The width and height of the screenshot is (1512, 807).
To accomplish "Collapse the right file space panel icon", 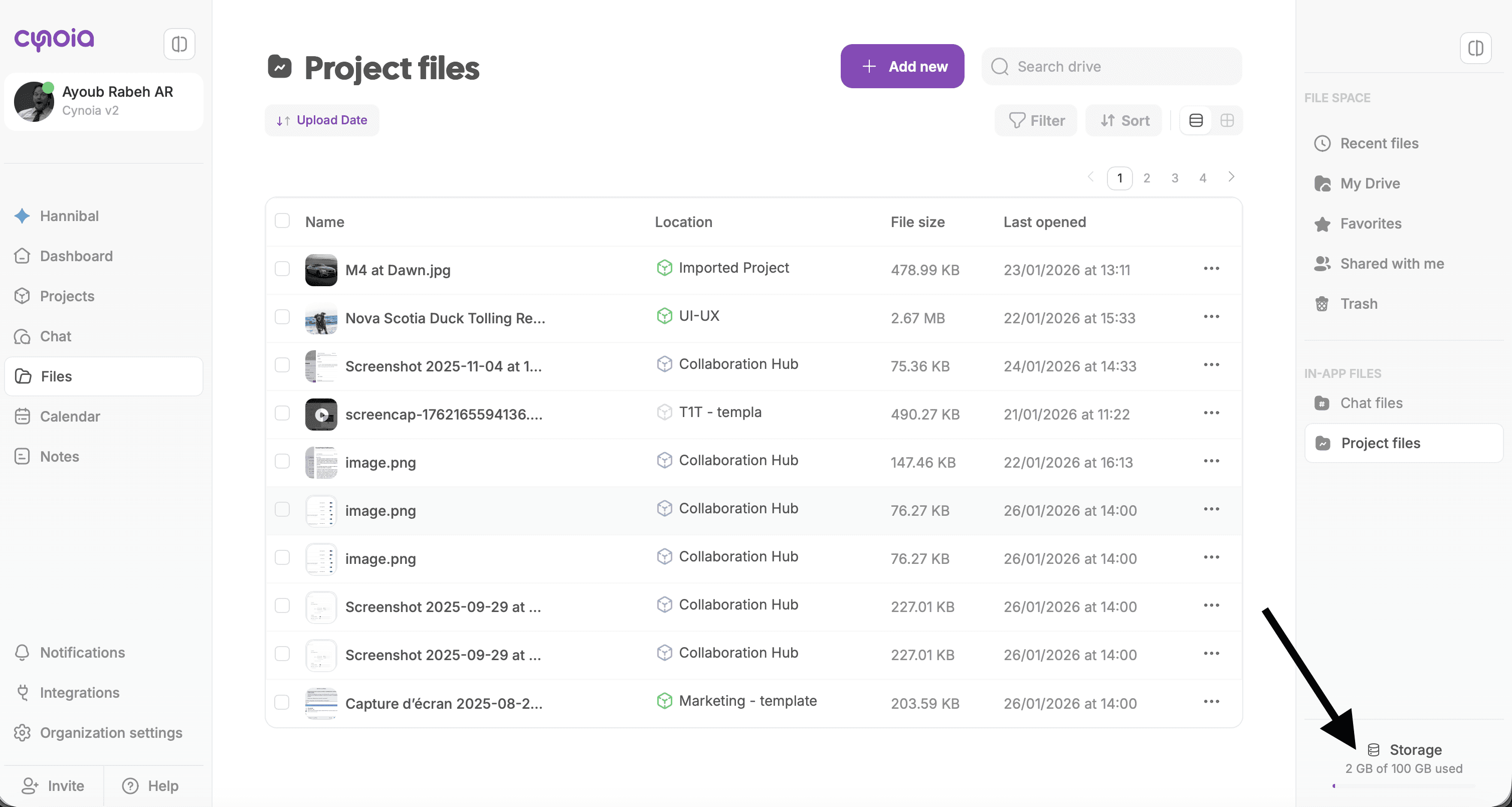I will 1475,48.
